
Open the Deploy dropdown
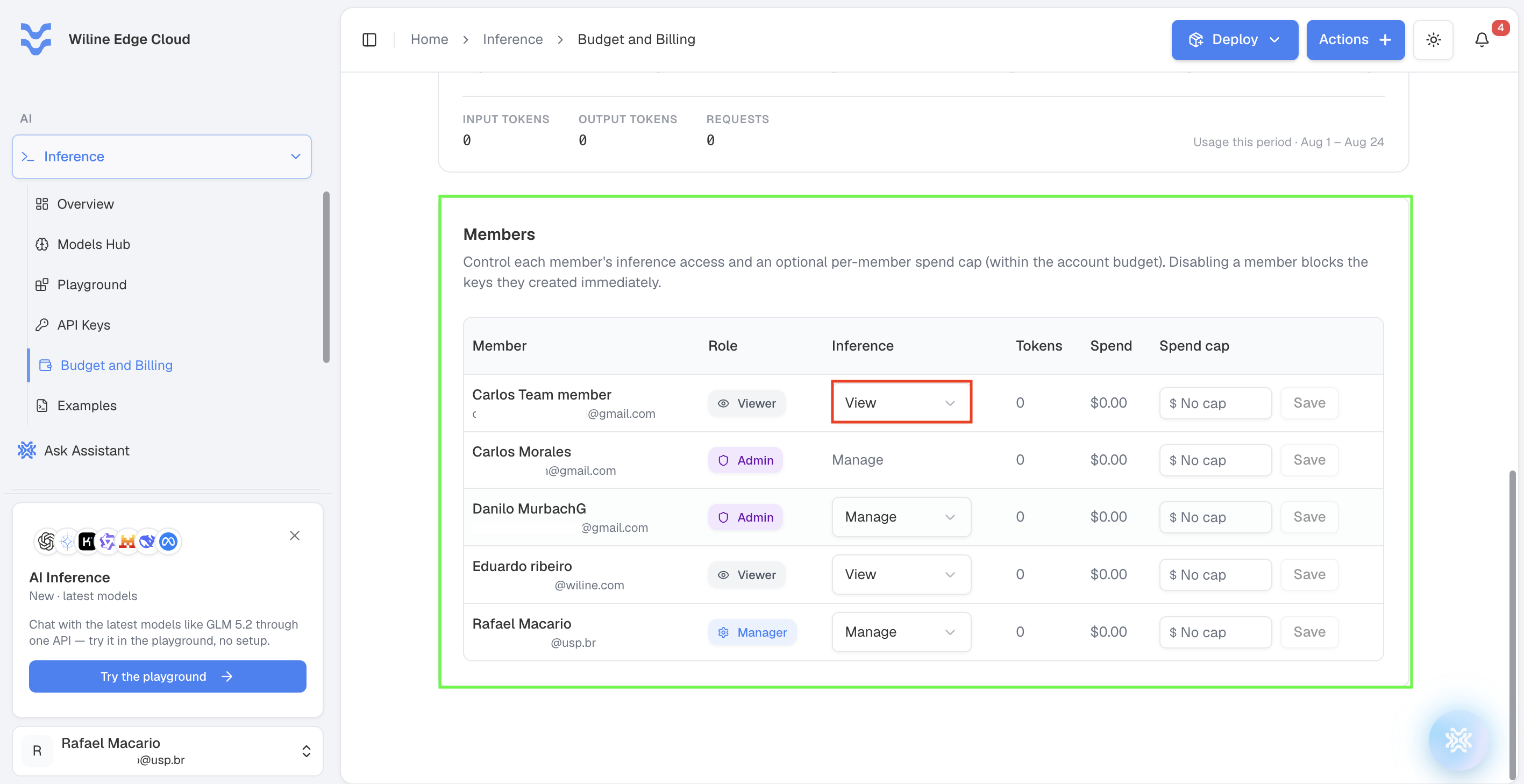click(x=1234, y=40)
